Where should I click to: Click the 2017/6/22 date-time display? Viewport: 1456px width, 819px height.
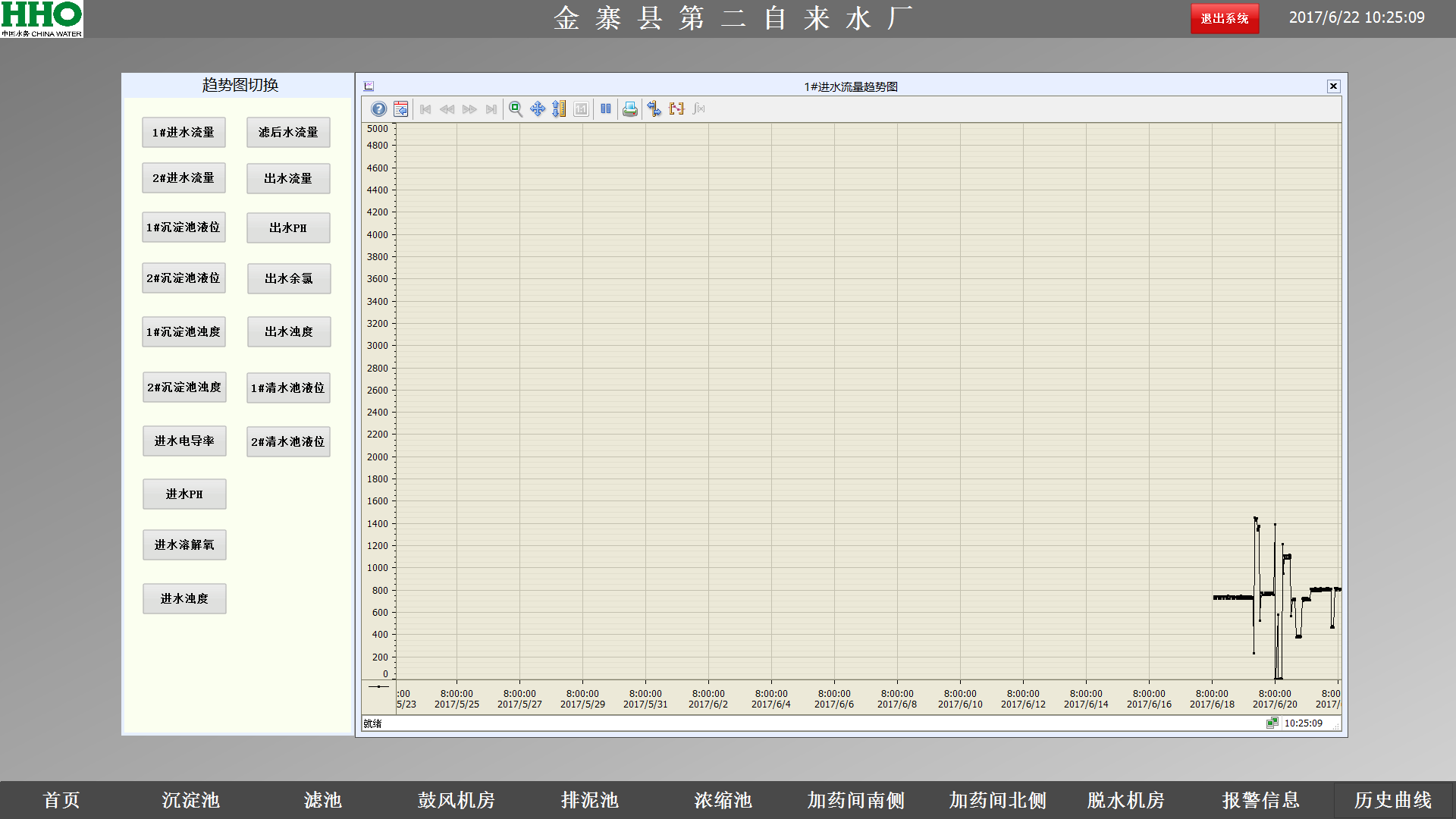click(x=1357, y=17)
